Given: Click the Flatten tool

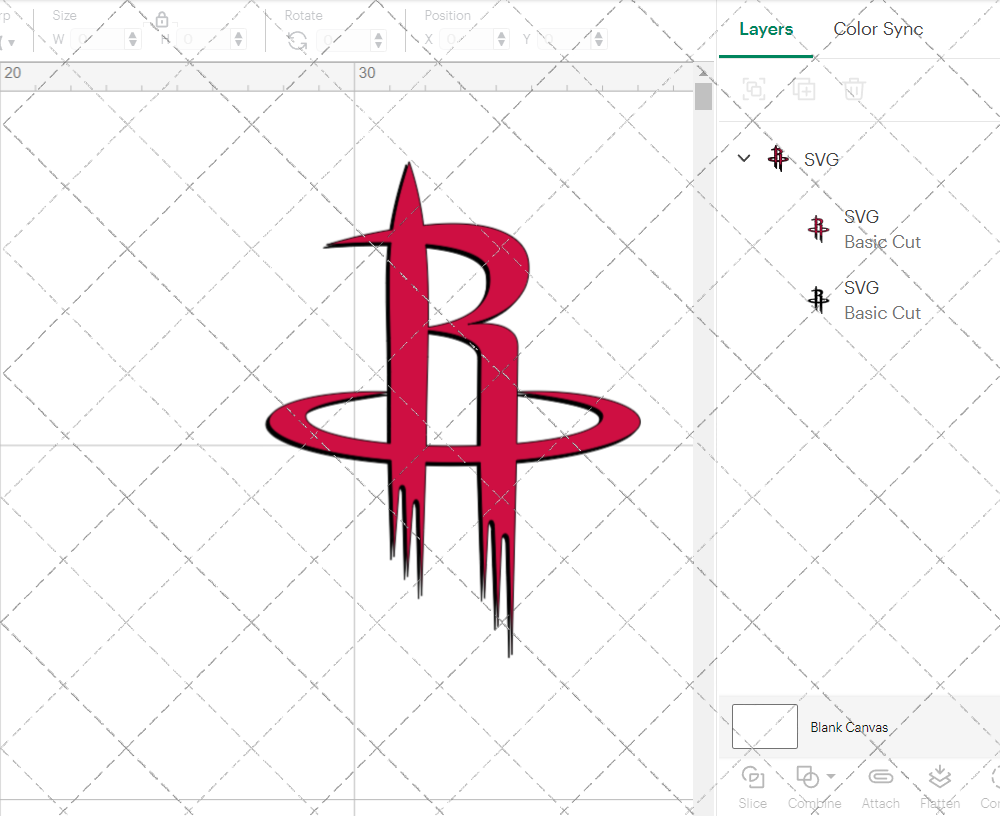Looking at the screenshot, I should (x=939, y=787).
